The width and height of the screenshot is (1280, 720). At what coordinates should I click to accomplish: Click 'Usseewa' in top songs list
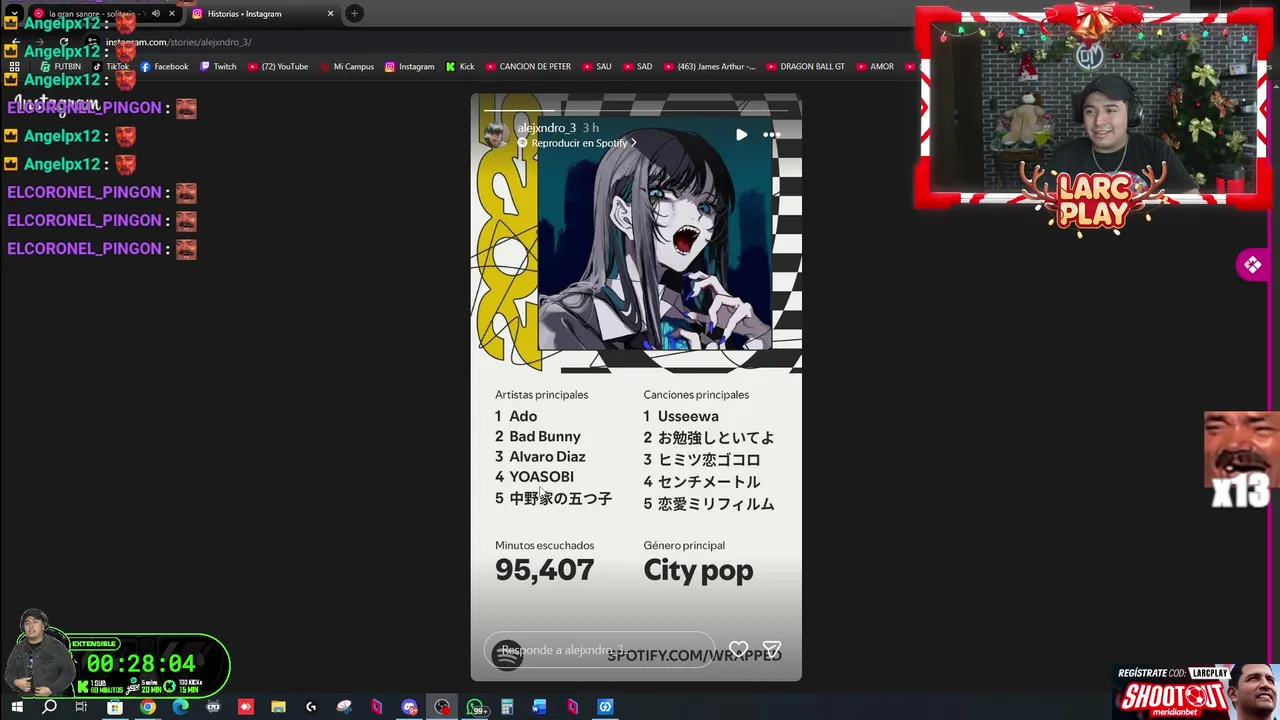(688, 416)
